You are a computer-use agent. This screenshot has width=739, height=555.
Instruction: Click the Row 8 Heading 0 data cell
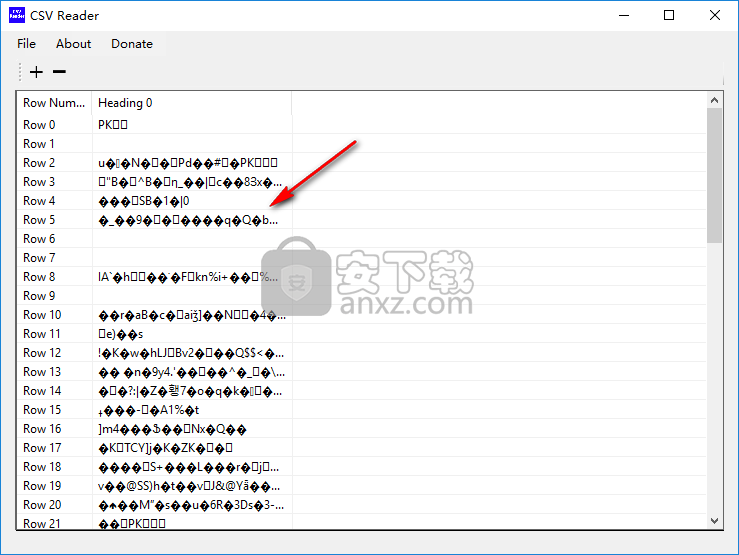(192, 277)
